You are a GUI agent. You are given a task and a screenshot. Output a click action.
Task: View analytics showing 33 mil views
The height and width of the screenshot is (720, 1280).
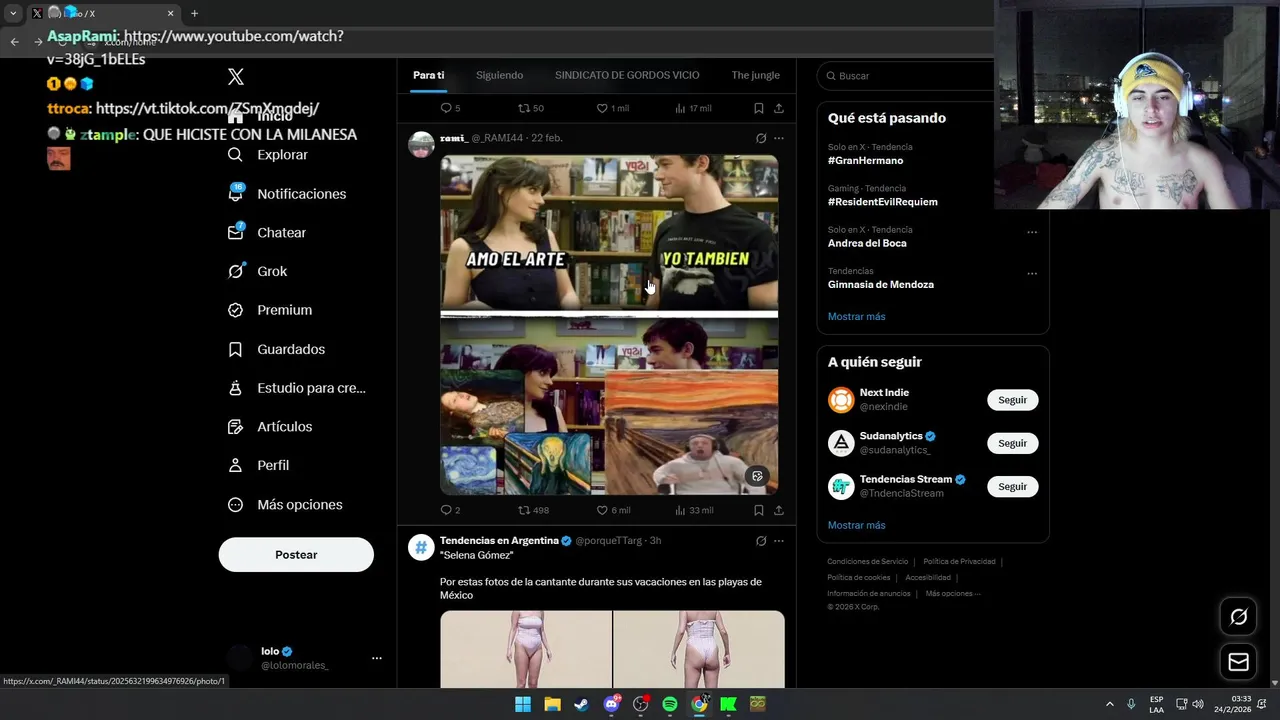[694, 510]
